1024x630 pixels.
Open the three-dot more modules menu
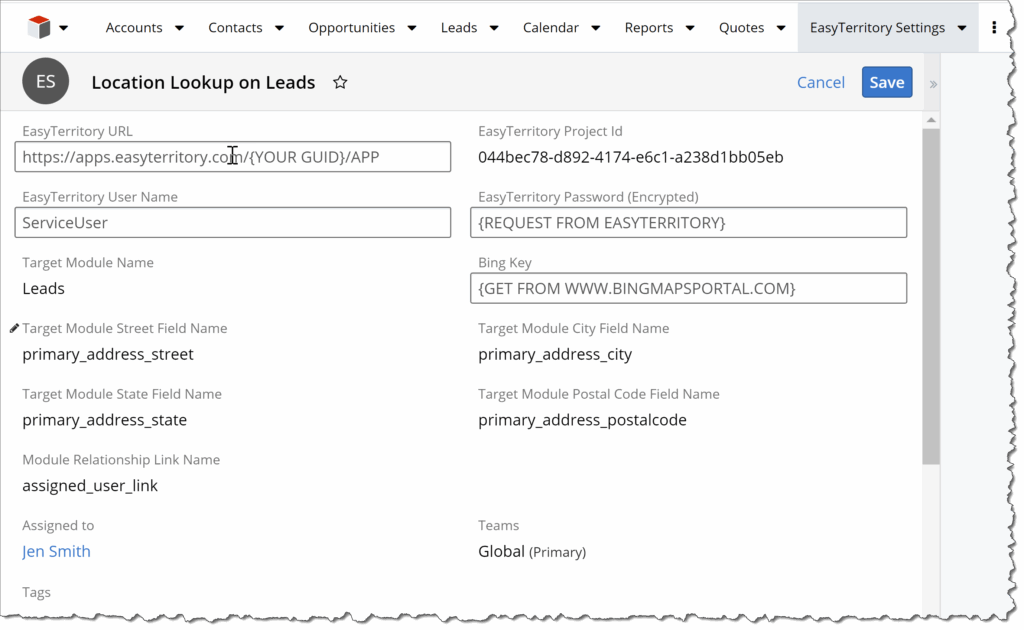(993, 27)
